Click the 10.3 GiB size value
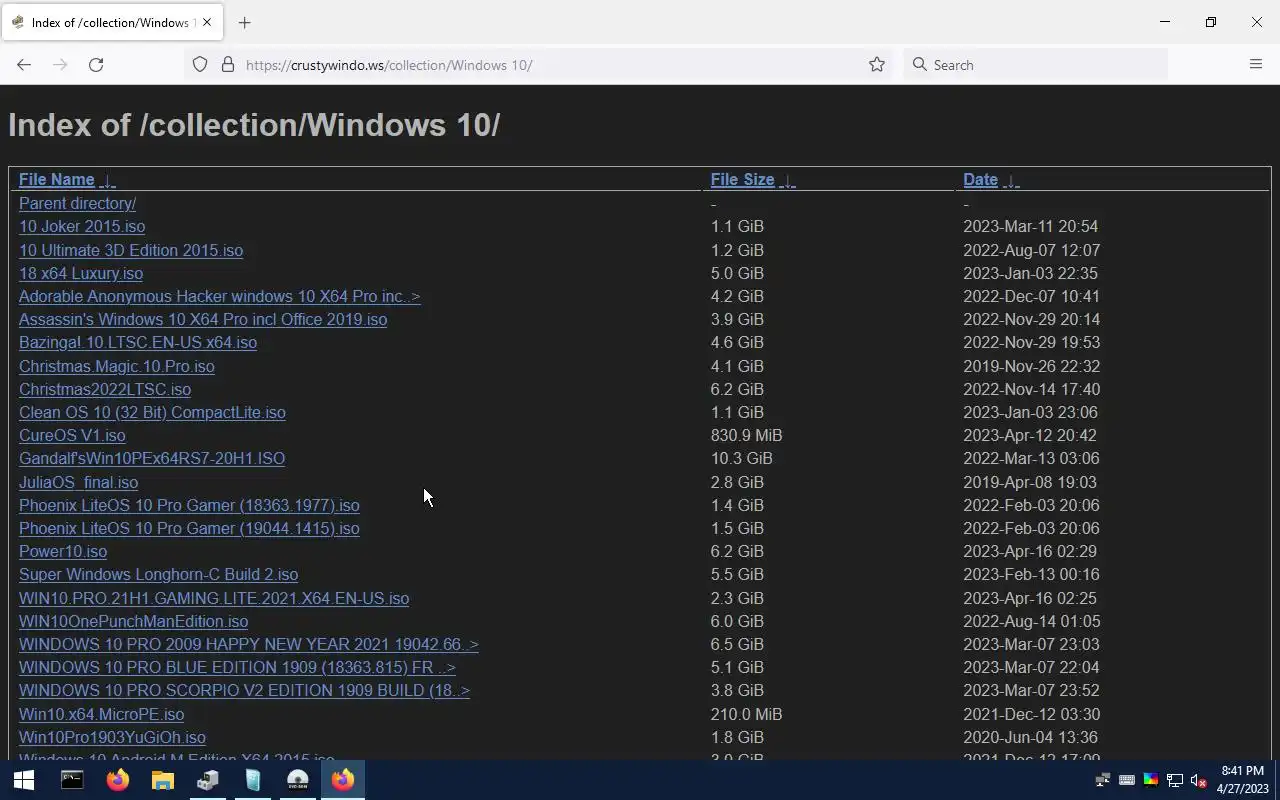This screenshot has width=1280, height=800. coord(742,458)
